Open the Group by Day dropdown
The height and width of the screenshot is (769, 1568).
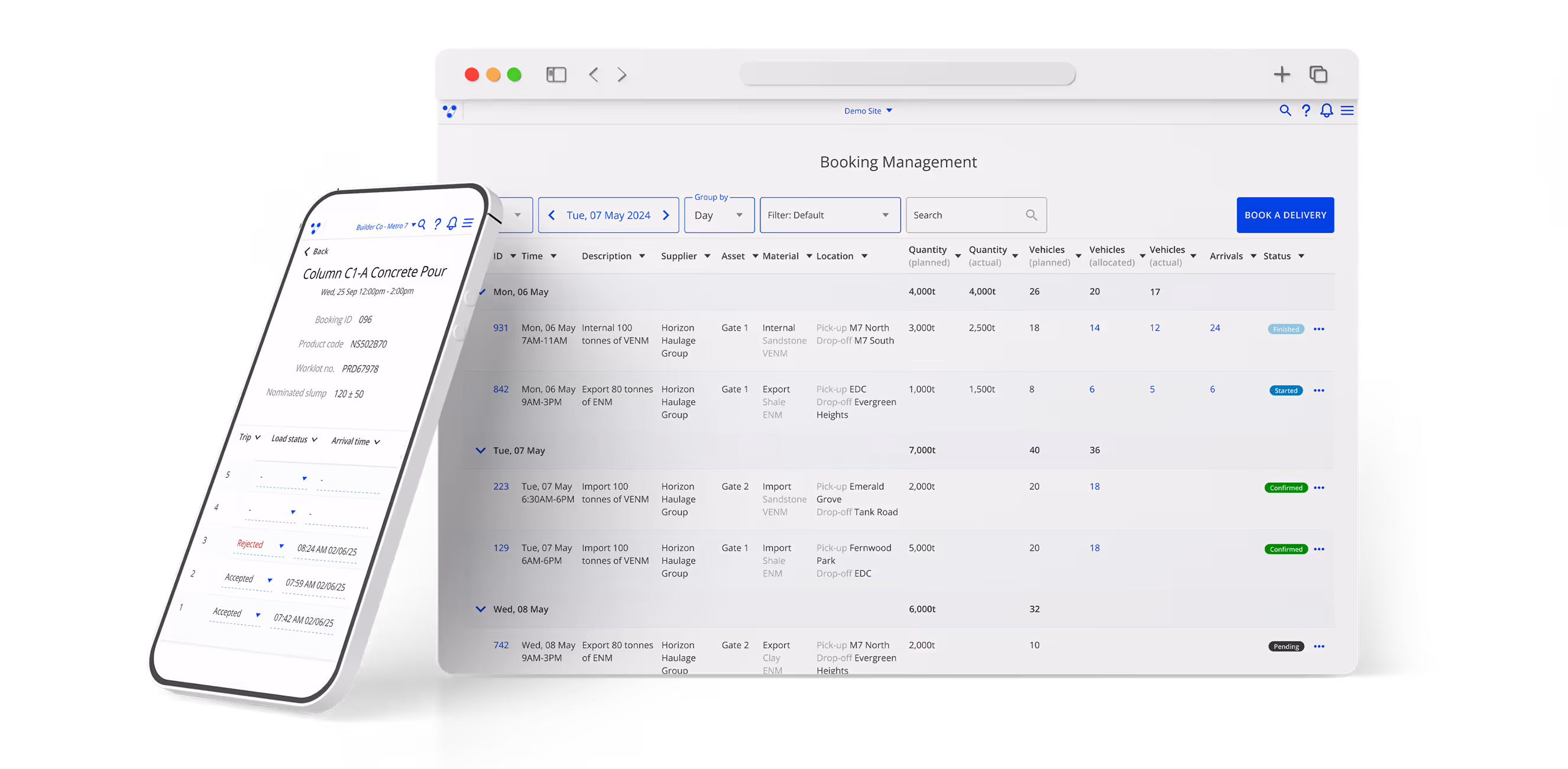coord(719,215)
